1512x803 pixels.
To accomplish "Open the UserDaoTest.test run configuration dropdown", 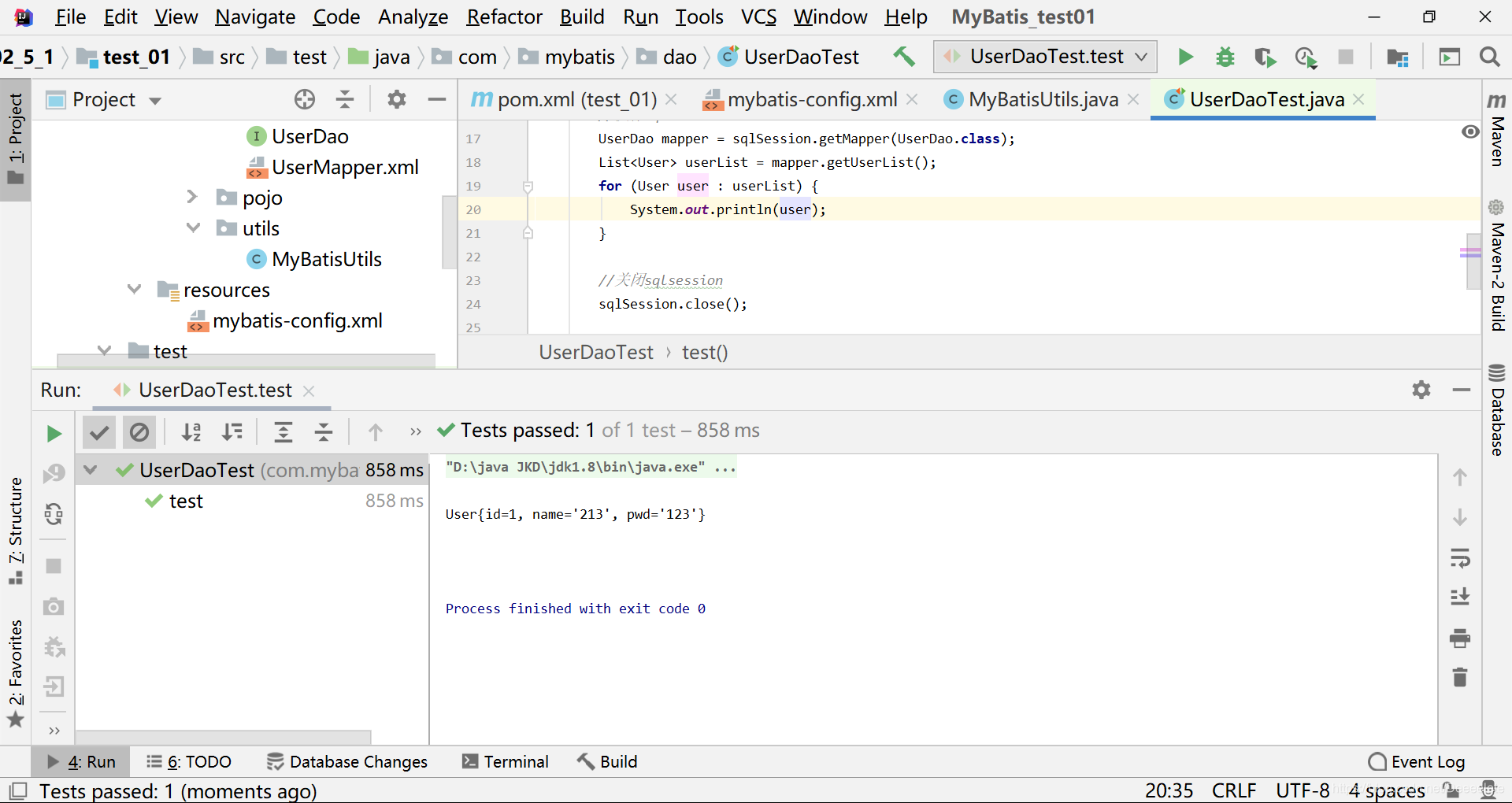I will tap(1046, 57).
